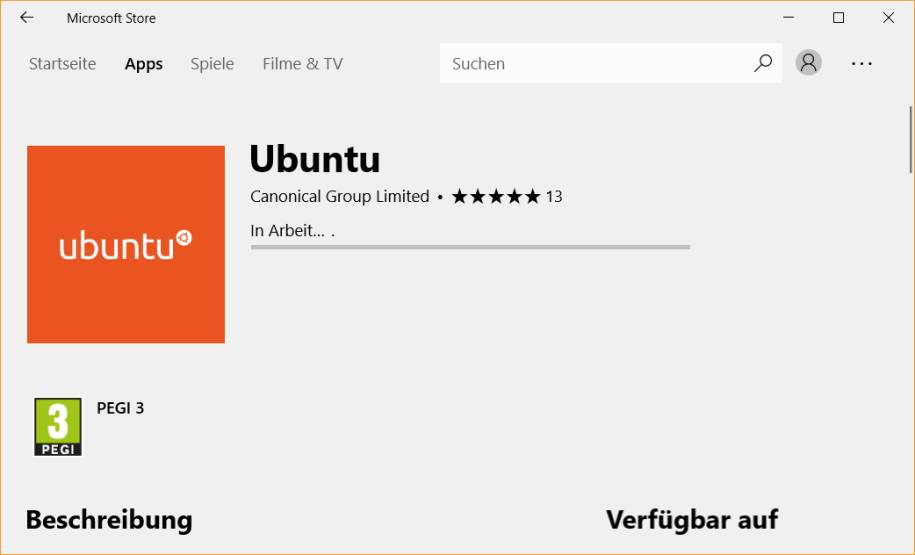Switch to the Apps tab

coord(144,64)
